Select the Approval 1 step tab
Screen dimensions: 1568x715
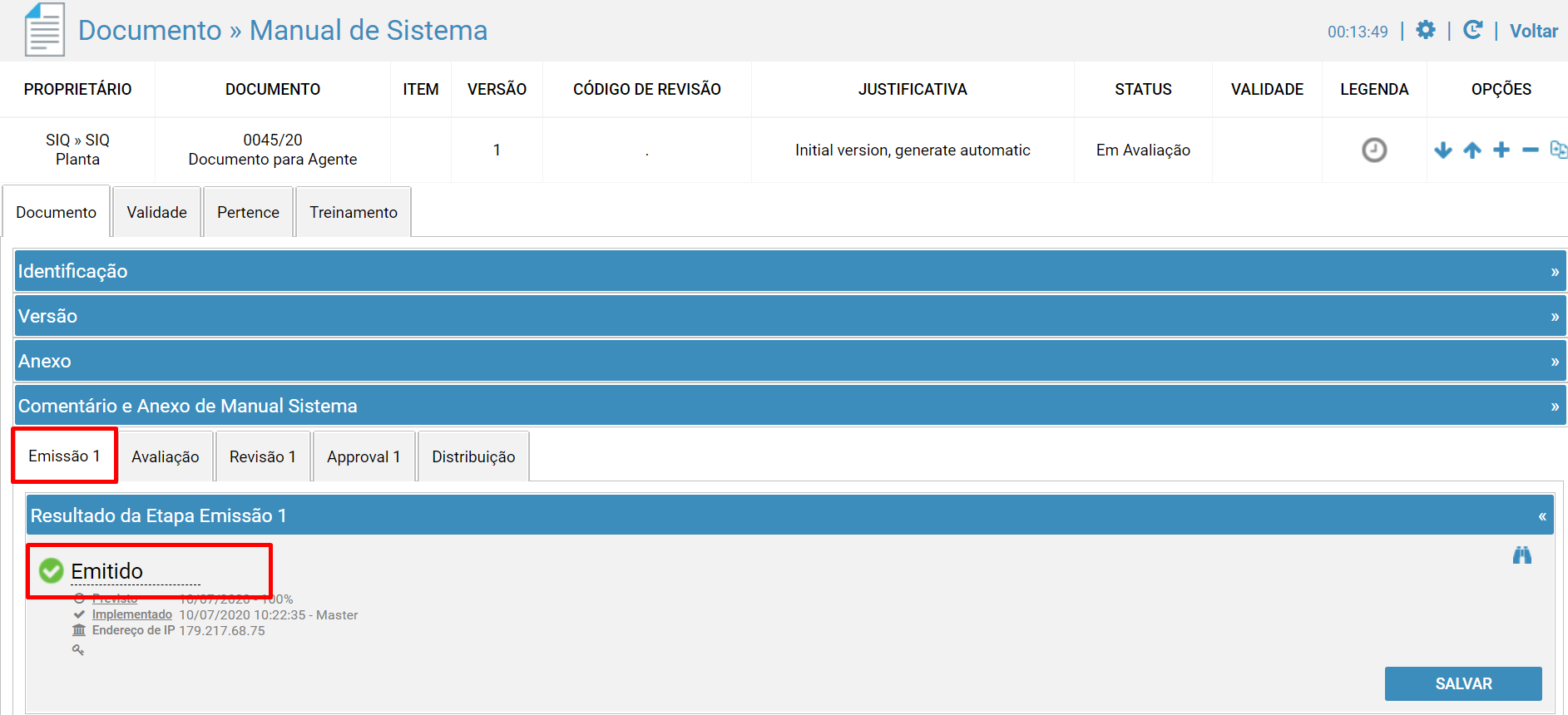click(364, 456)
